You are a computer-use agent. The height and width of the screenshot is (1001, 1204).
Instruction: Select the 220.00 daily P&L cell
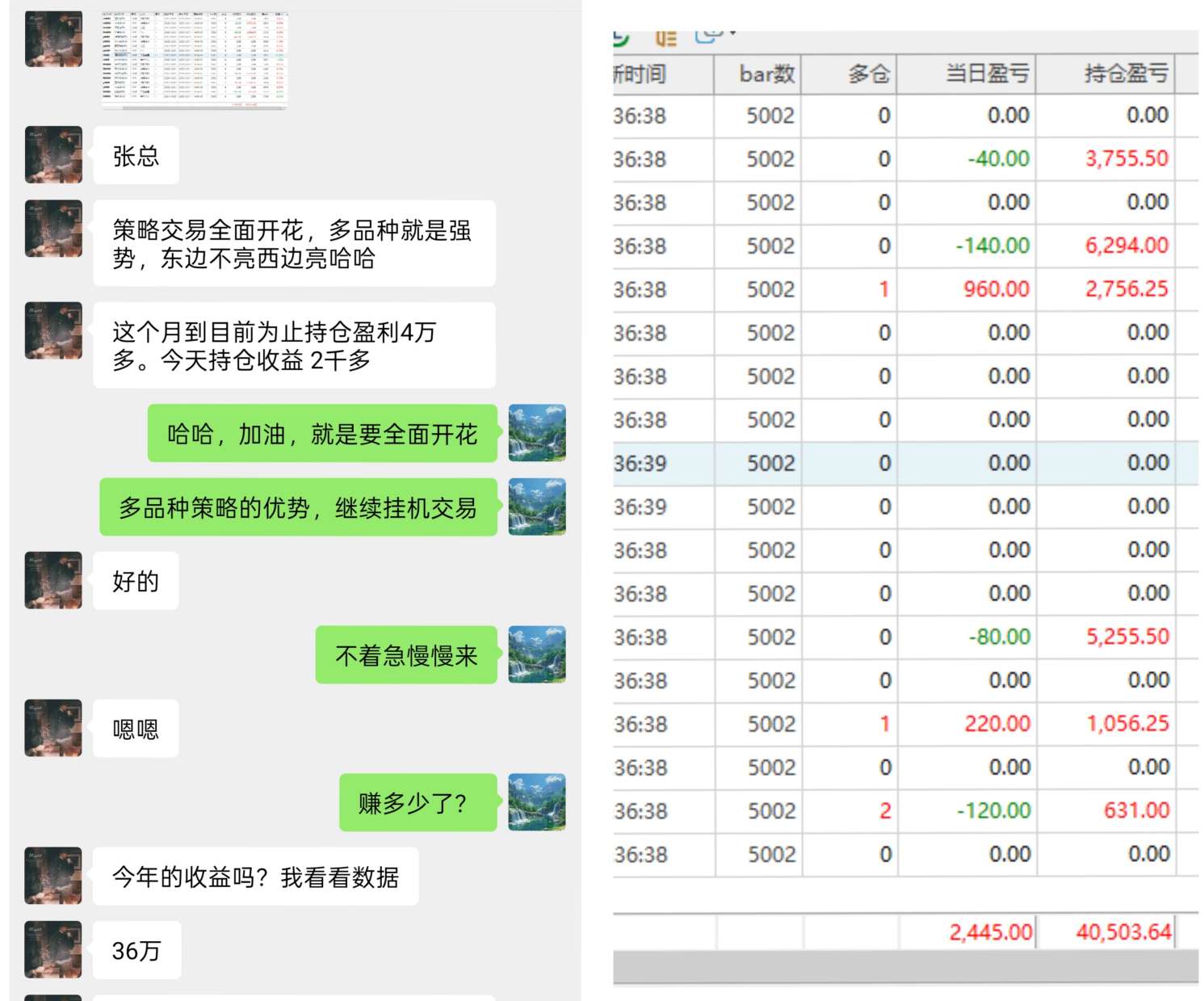coord(967,724)
